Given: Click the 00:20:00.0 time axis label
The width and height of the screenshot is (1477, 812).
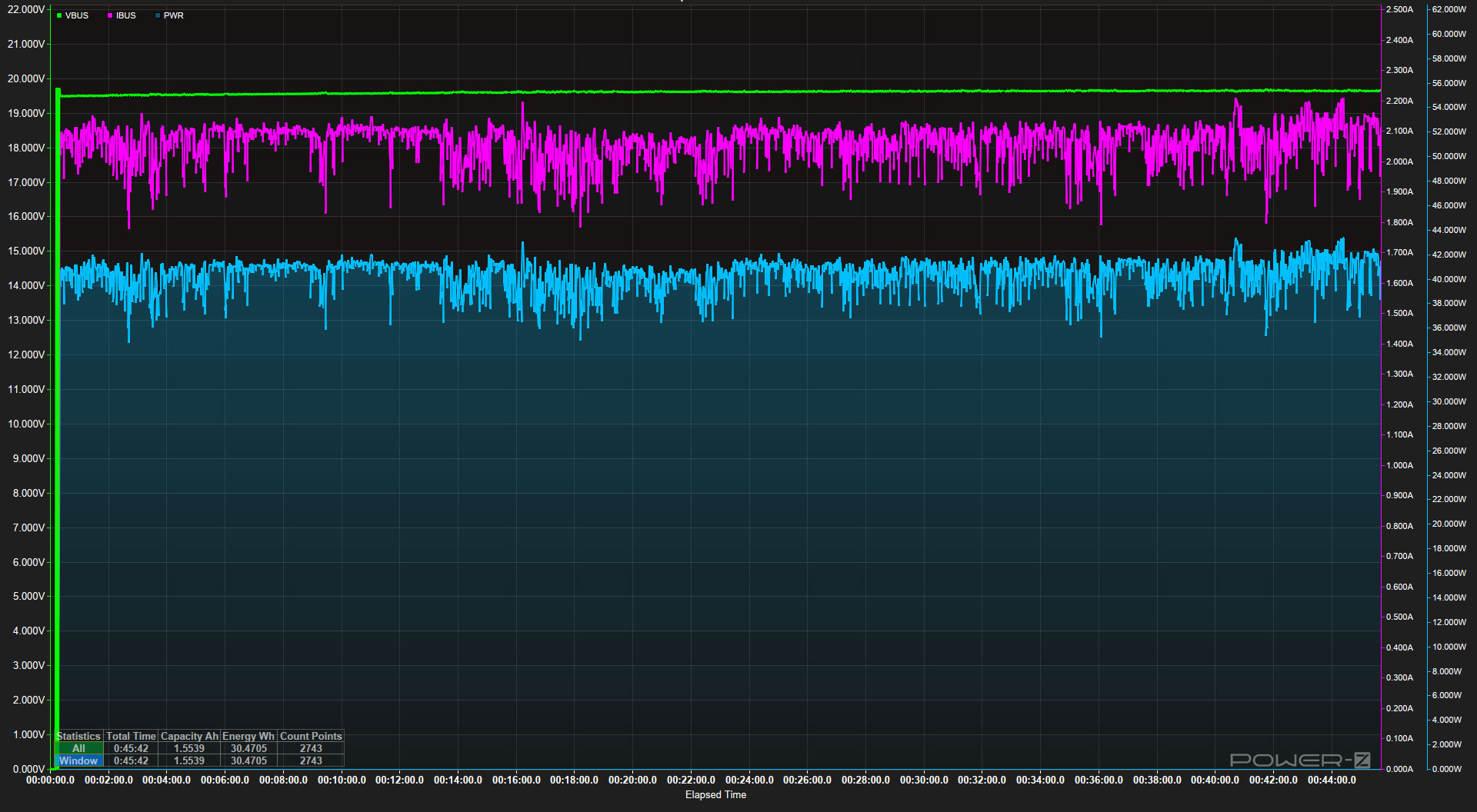Looking at the screenshot, I should [x=633, y=780].
